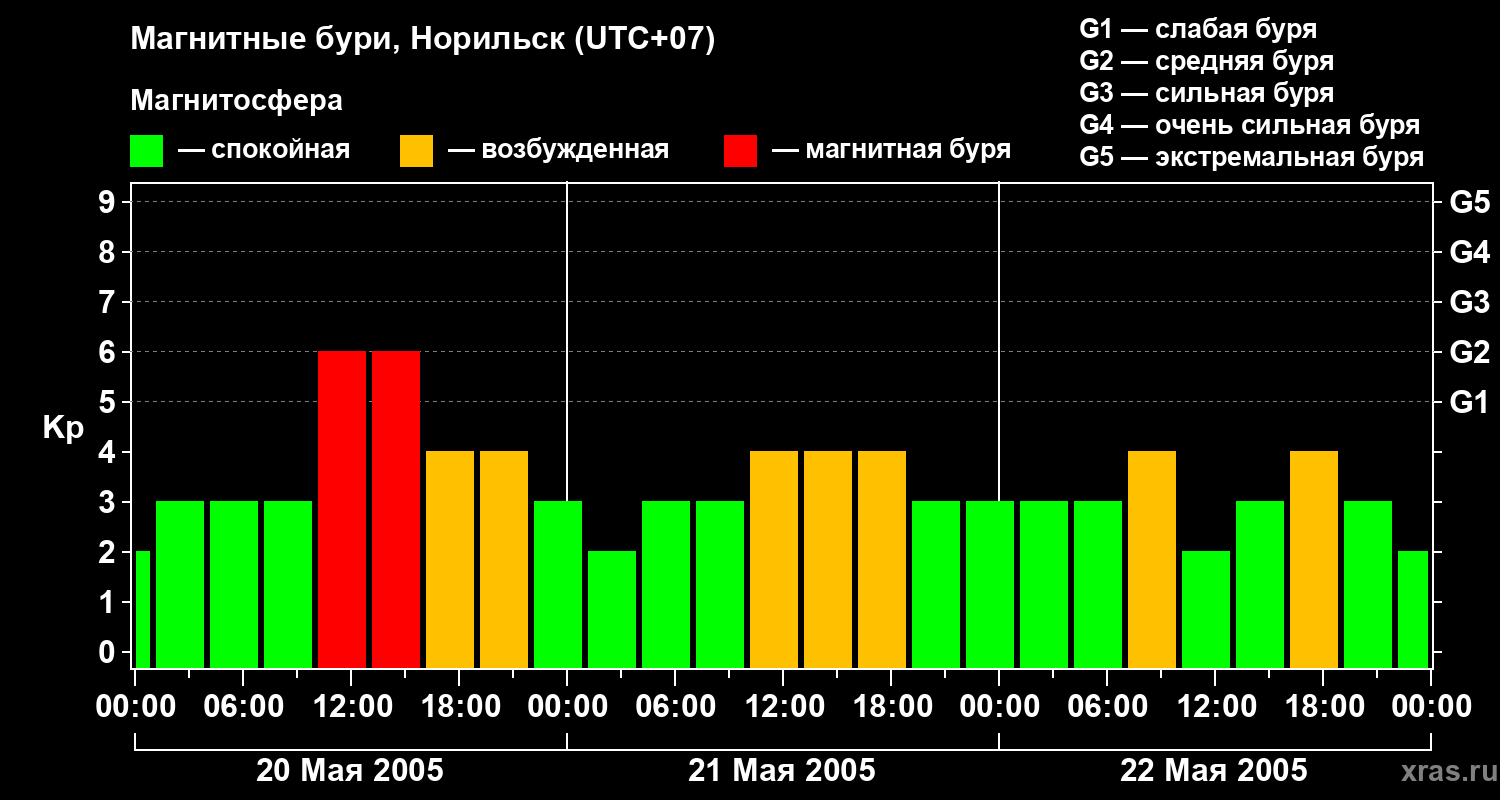Select the 'G4 — очень сильная буря' line

[x=1250, y=125]
